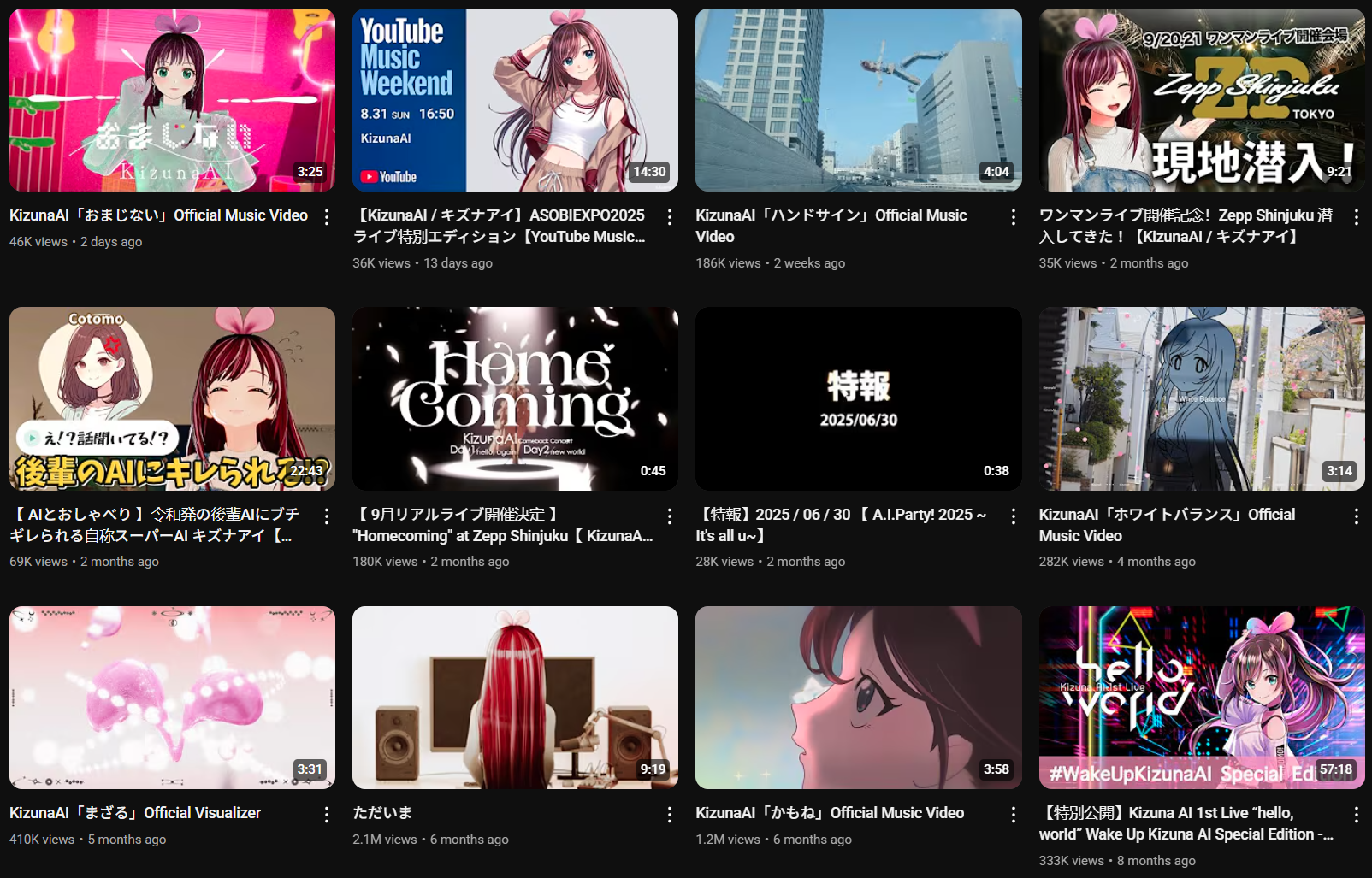Click title 【特報】2025/06/30 A.I.Party! 2025
The width and height of the screenshot is (1372, 878).
click(842, 525)
